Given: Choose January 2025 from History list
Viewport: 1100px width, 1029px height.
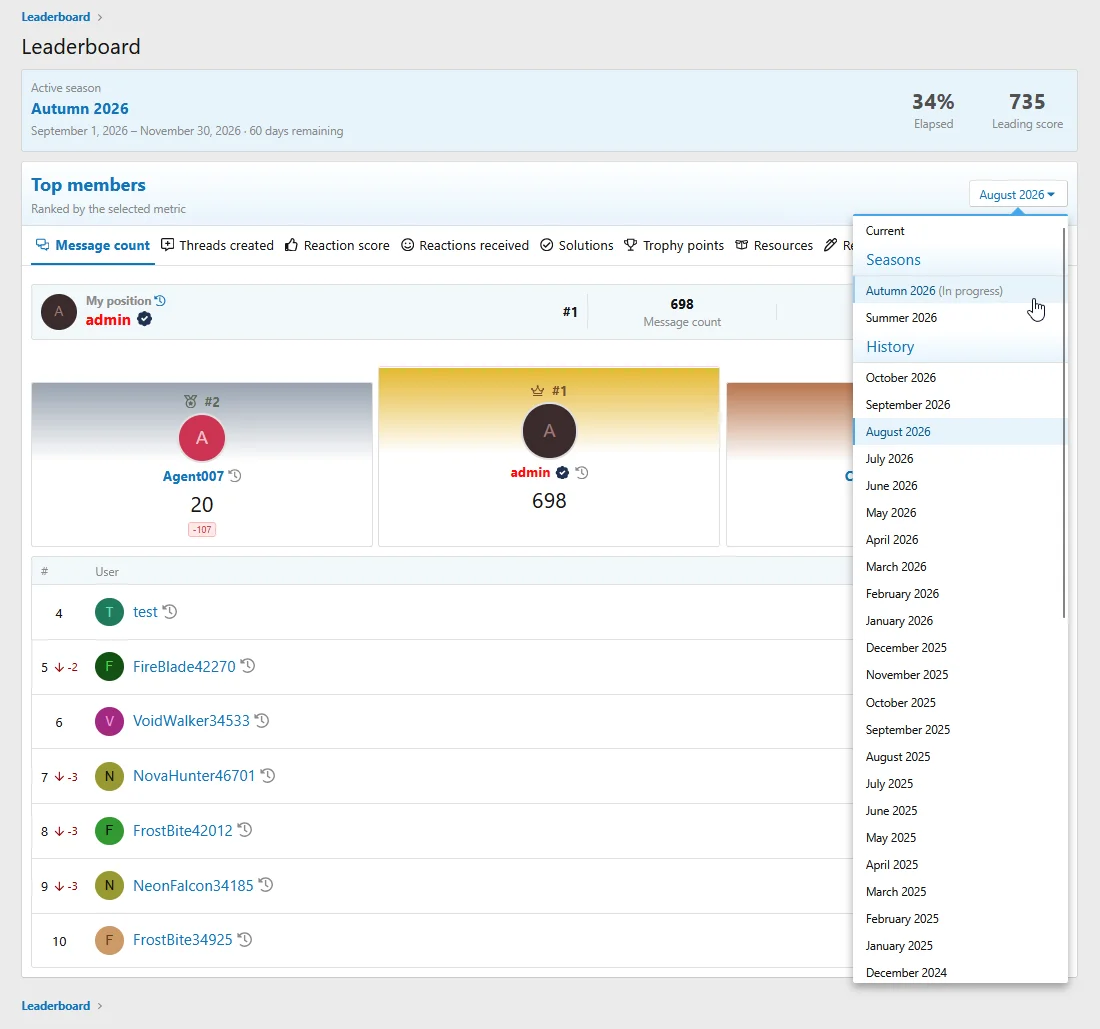Looking at the screenshot, I should 958,946.
